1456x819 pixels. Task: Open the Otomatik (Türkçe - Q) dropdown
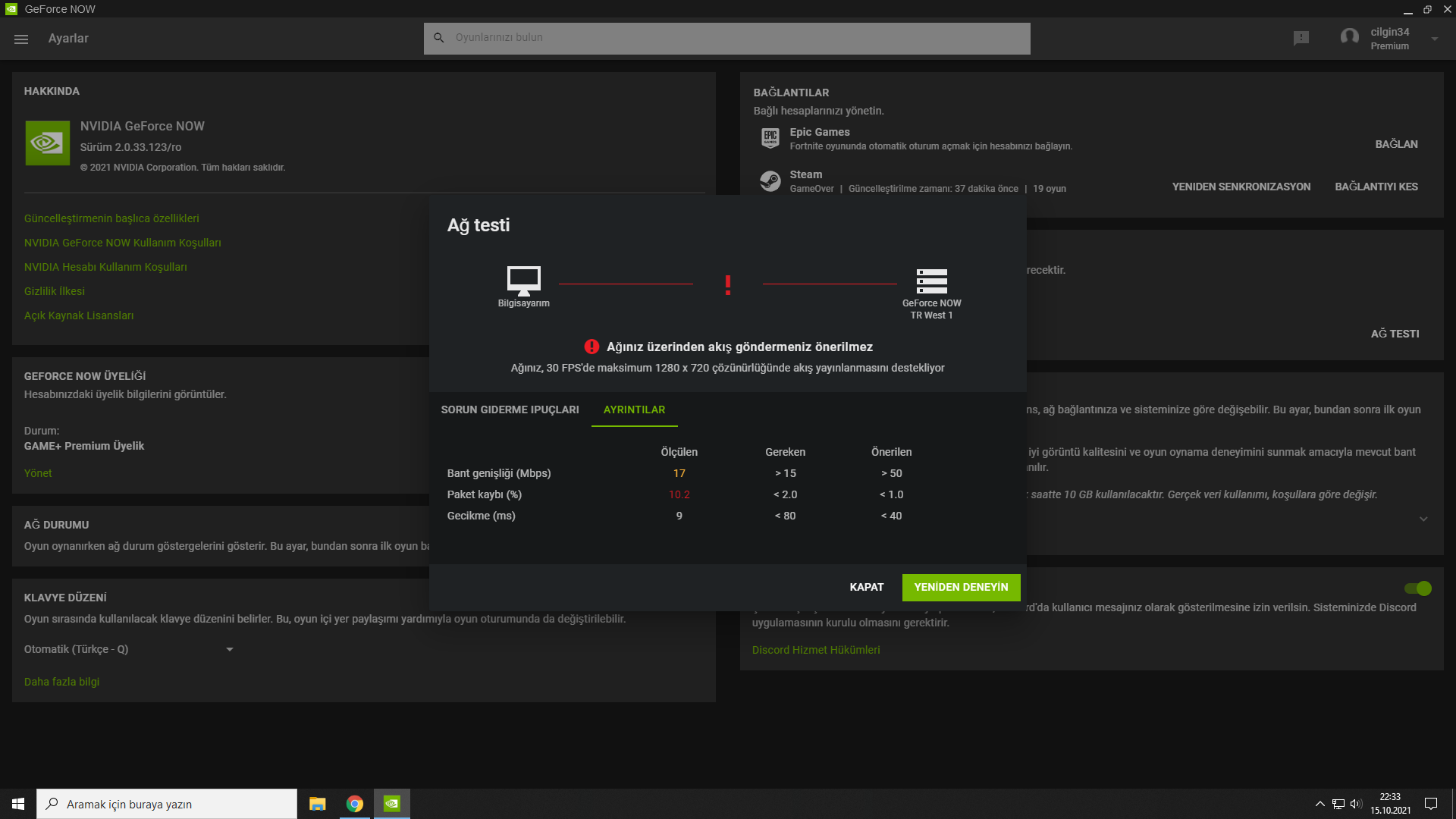tap(129, 649)
